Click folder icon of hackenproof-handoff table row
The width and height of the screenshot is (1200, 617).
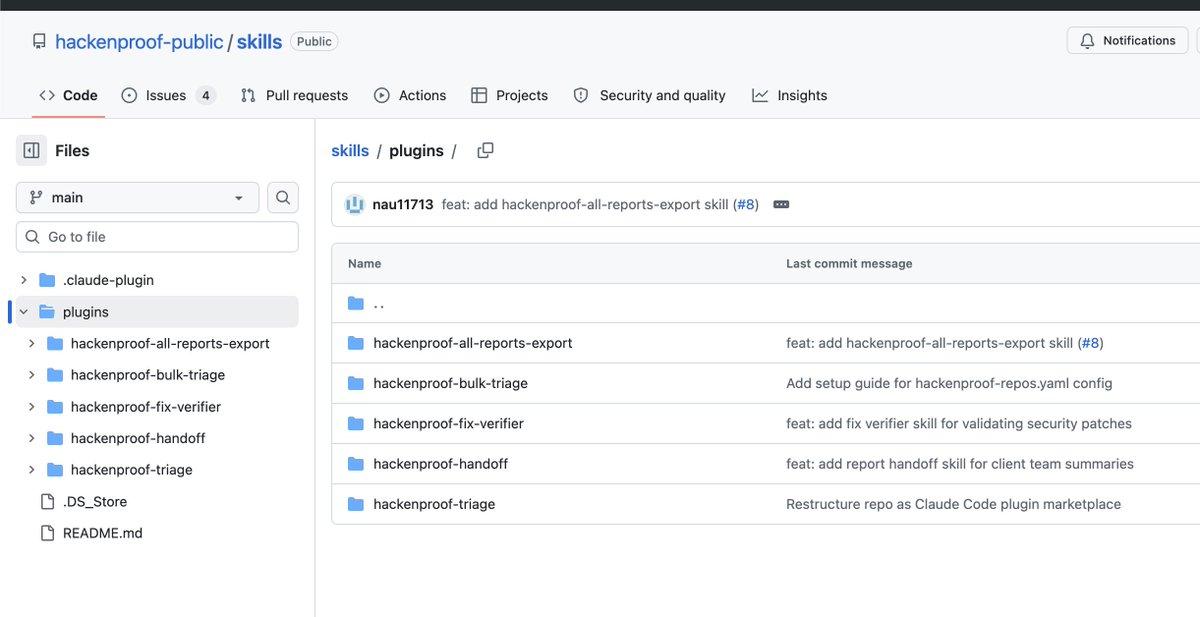[x=356, y=464]
